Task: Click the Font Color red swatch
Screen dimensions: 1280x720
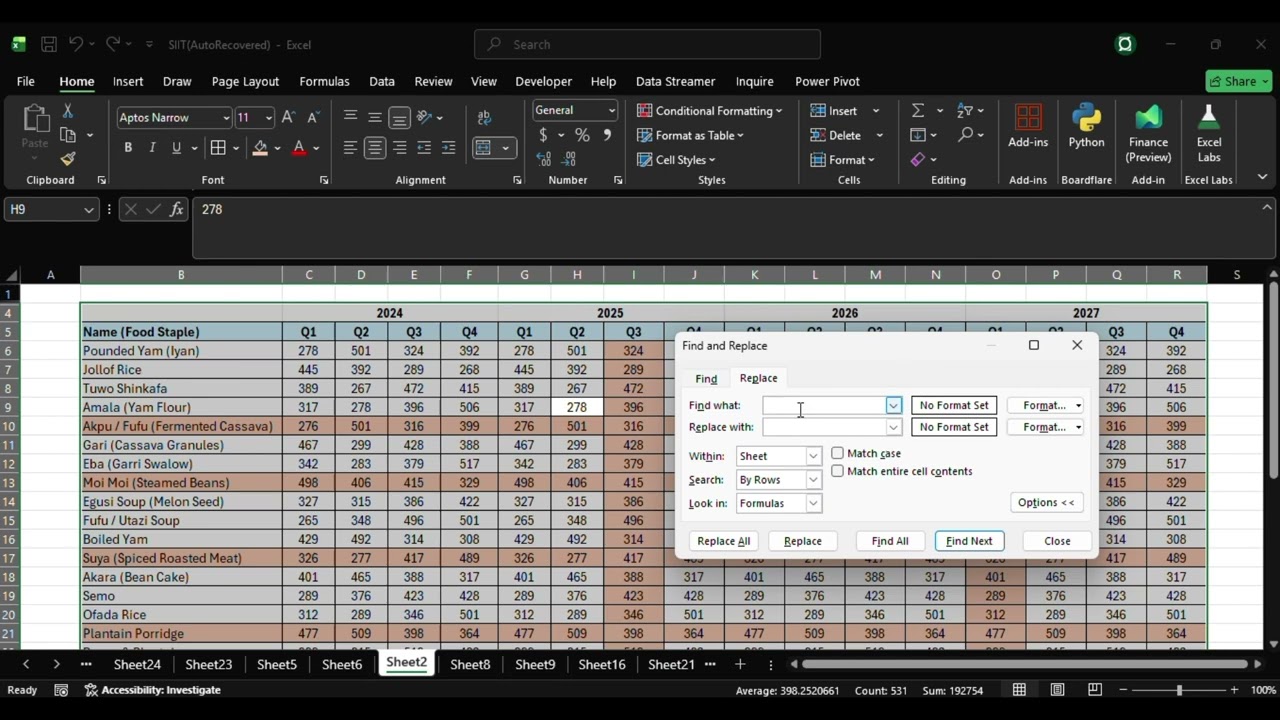Action: pos(299,148)
